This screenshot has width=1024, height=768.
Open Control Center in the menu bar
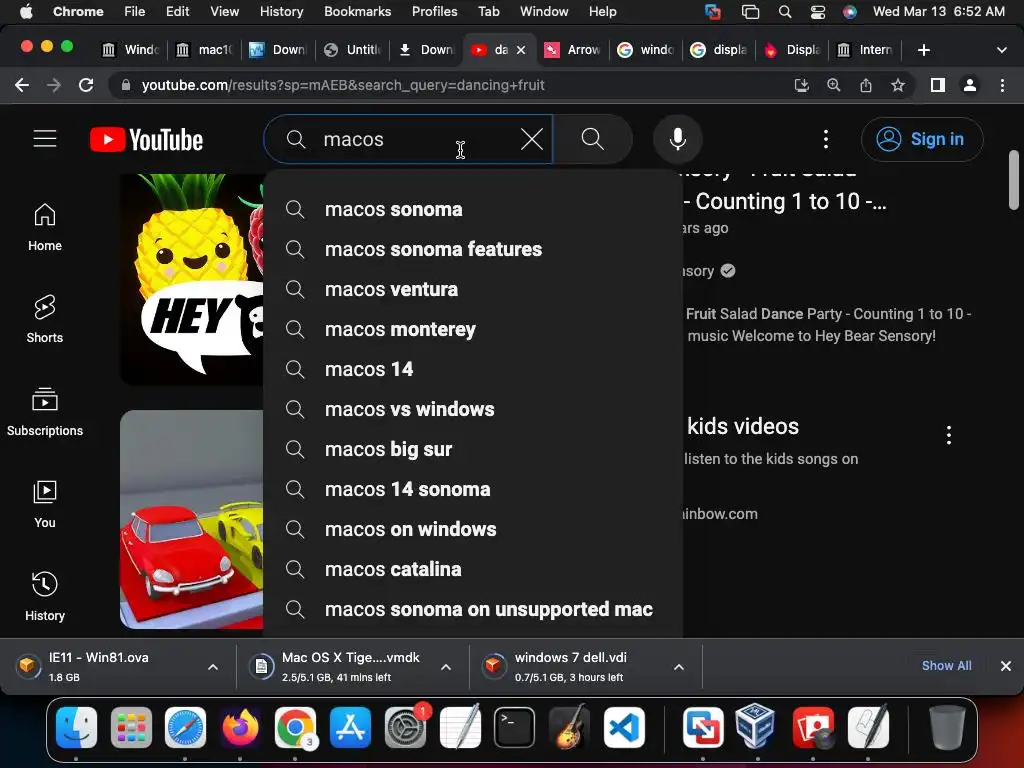(818, 12)
